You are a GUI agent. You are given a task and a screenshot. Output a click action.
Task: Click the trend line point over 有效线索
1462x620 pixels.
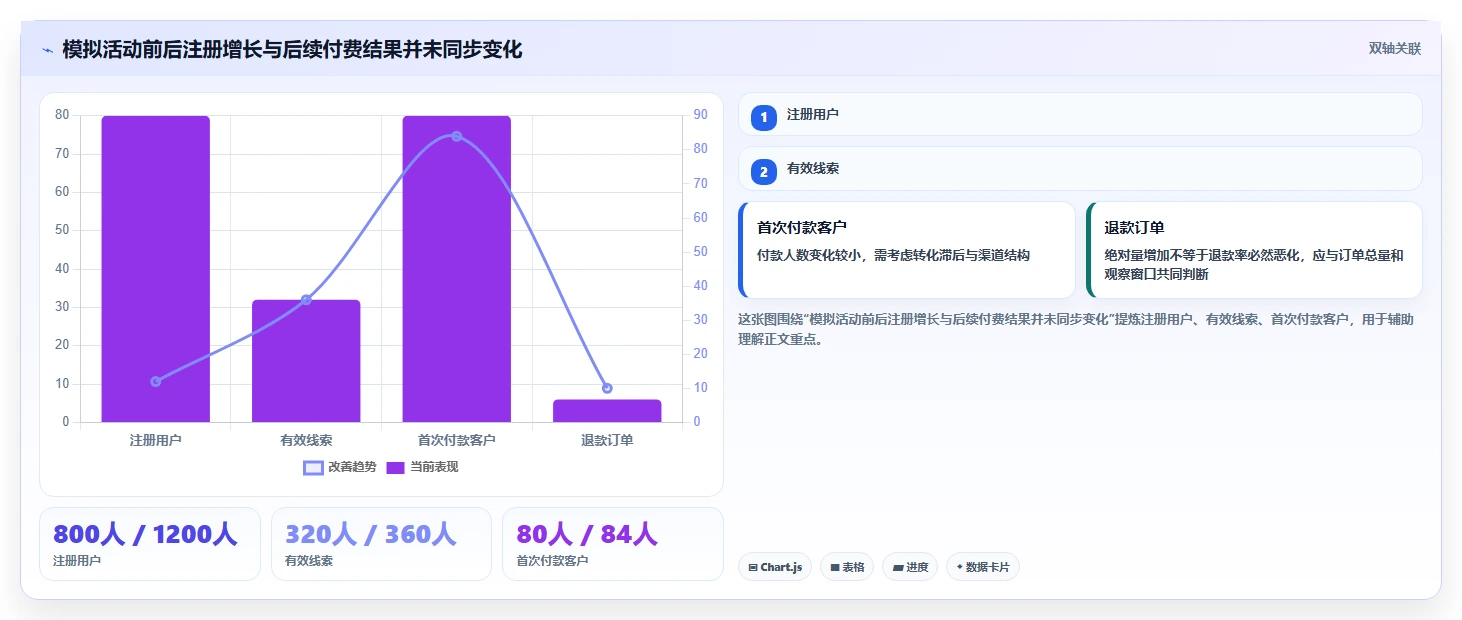[306, 300]
